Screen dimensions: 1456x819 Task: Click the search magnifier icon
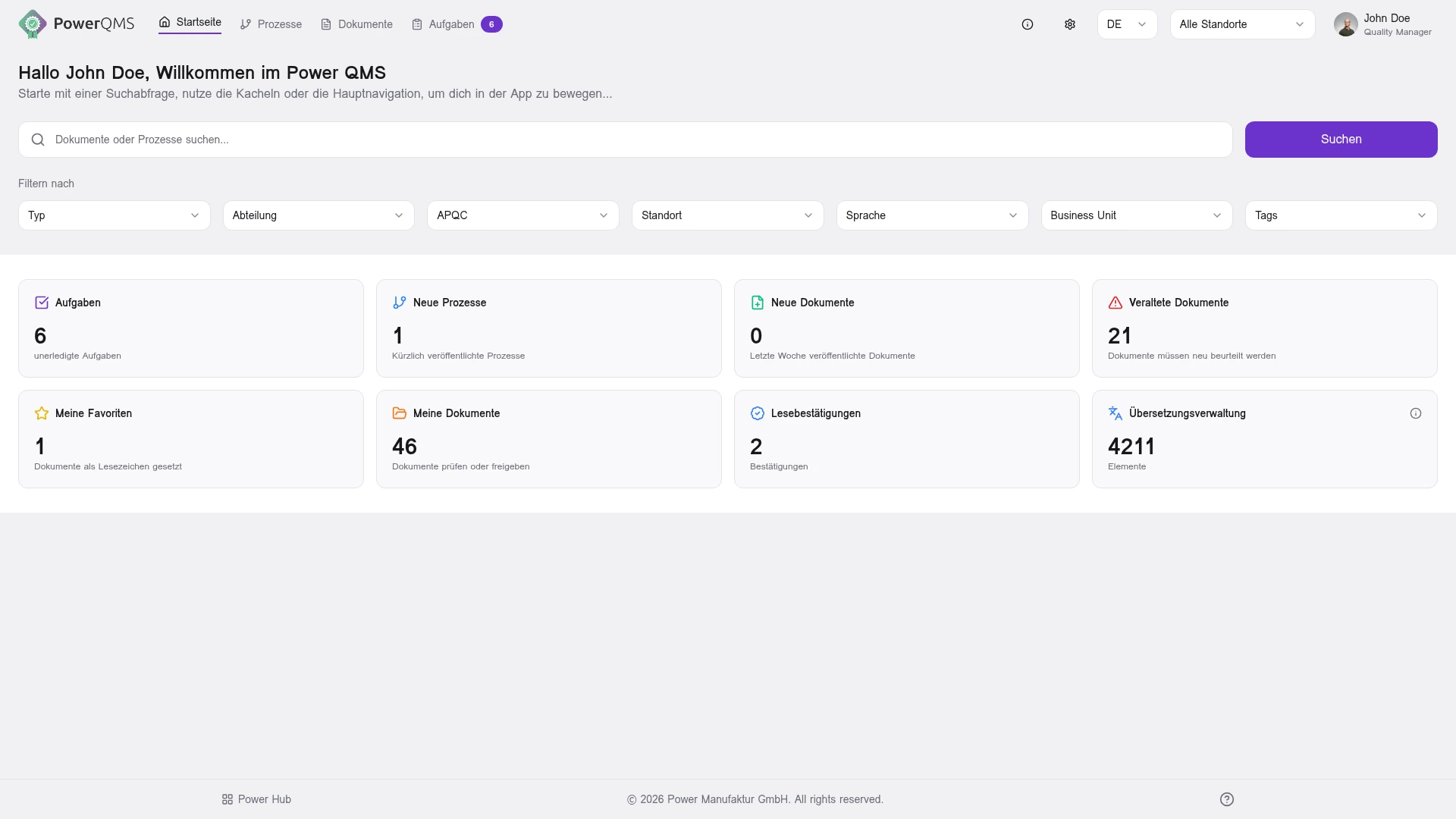point(38,140)
